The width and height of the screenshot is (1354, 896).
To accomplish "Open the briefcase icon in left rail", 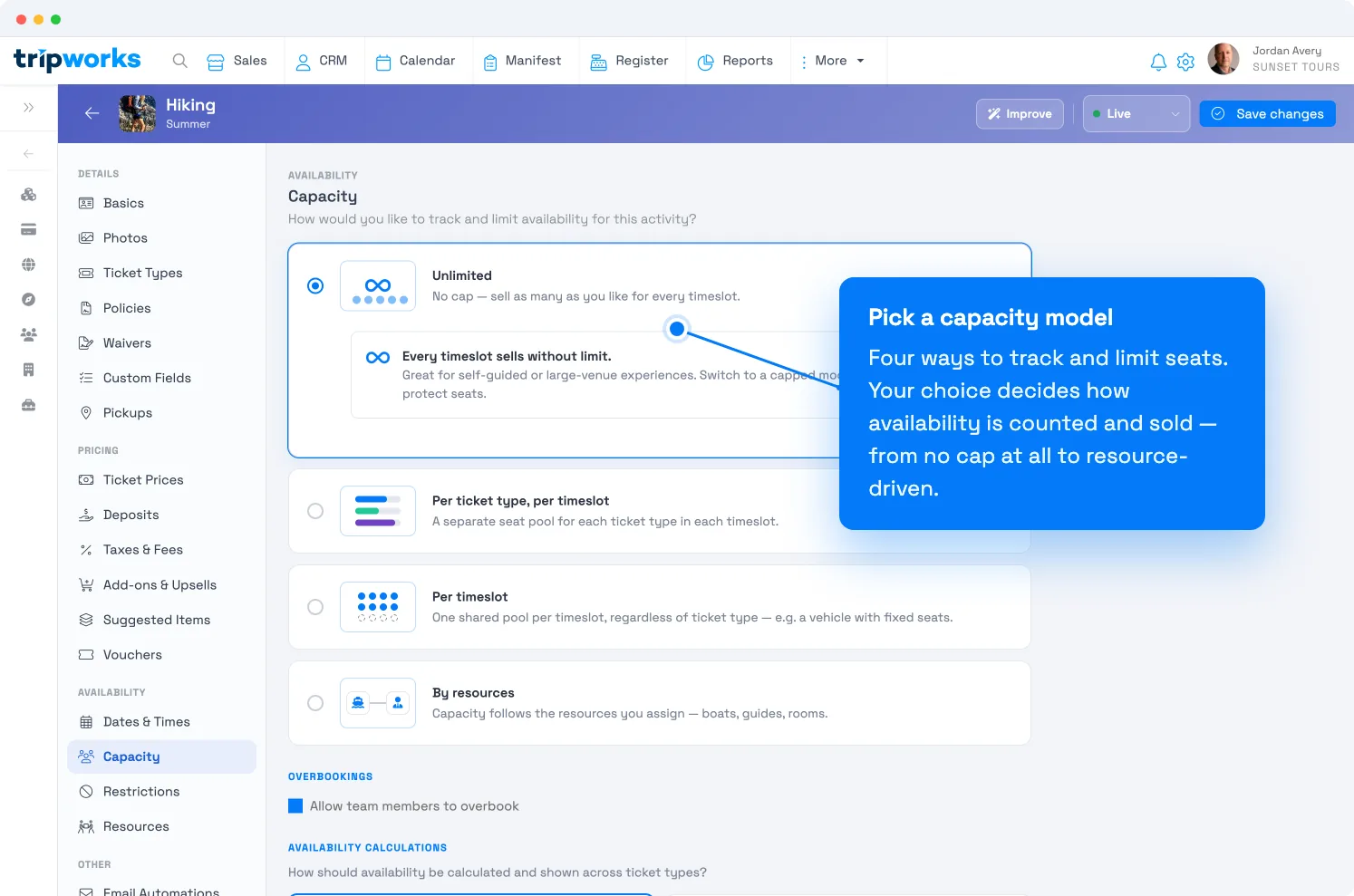I will tap(29, 405).
